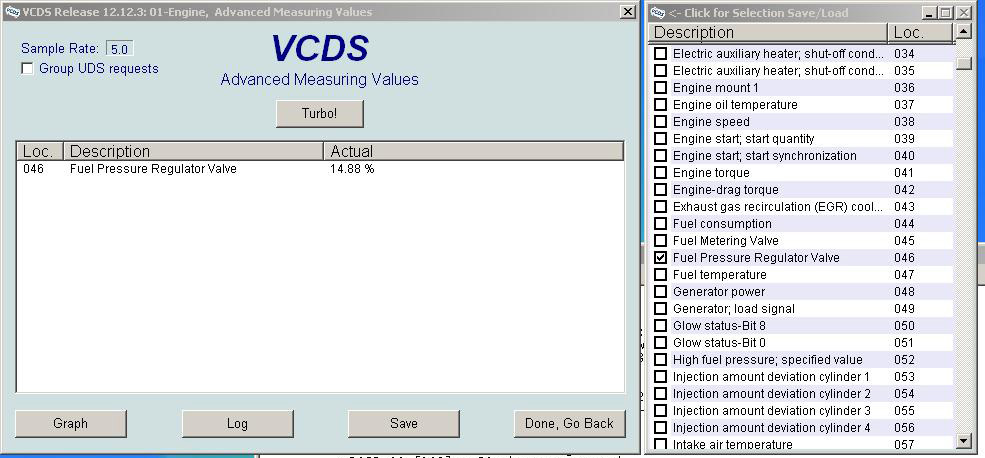This screenshot has height=458, width=985.
Task: Click the Turbo! button
Action: (320, 114)
